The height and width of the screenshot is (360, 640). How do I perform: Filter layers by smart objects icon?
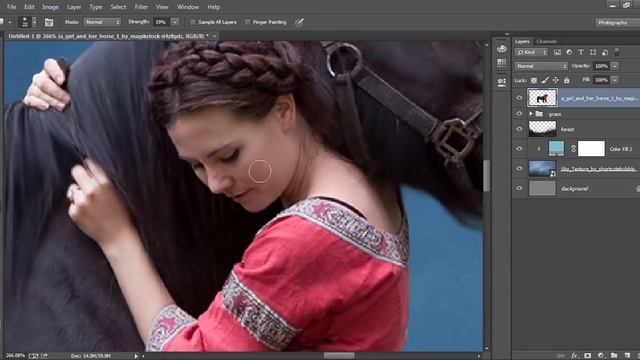pos(605,52)
